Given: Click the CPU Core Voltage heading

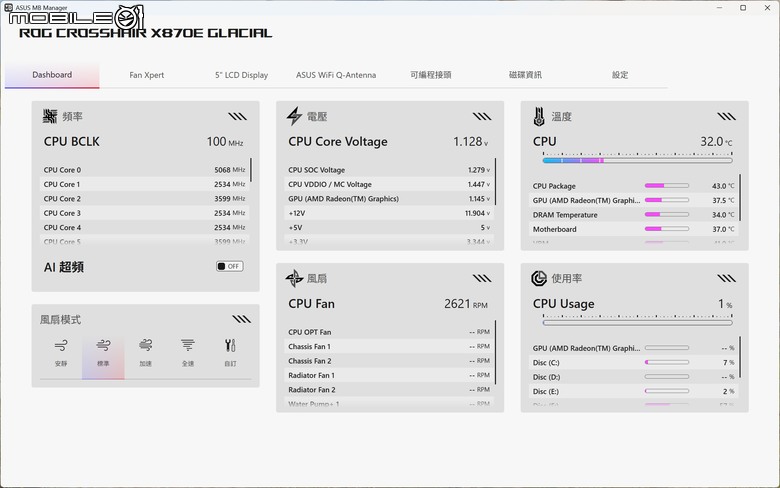Looking at the screenshot, I should pos(338,142).
